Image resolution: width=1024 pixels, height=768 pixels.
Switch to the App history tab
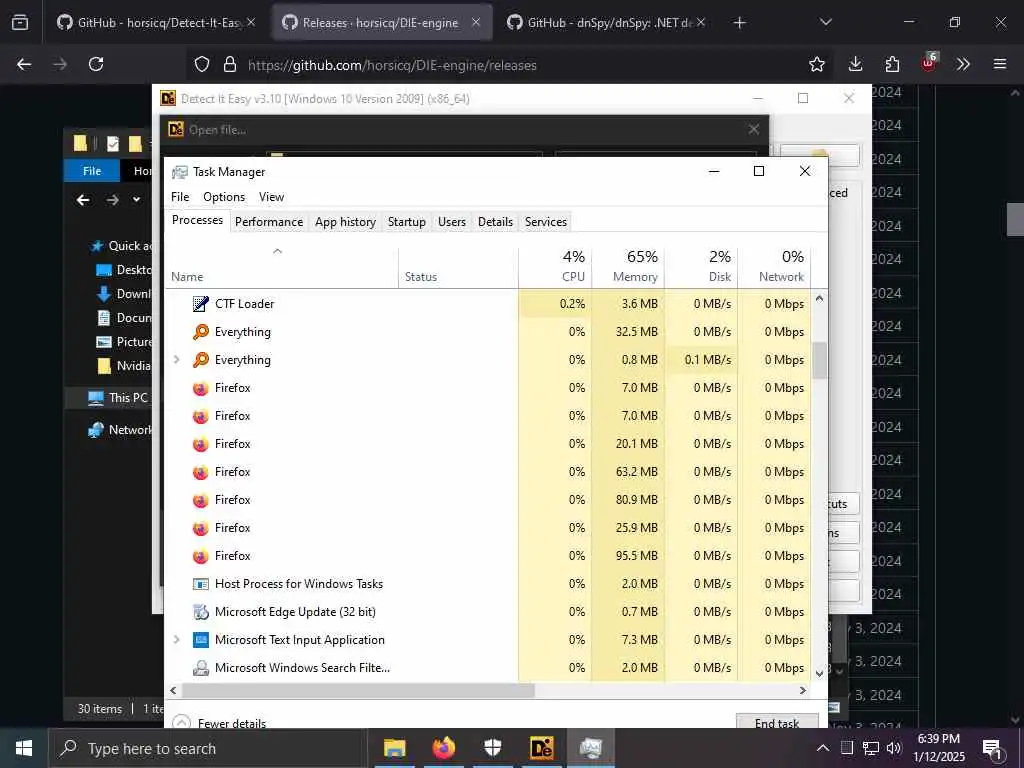[345, 222]
